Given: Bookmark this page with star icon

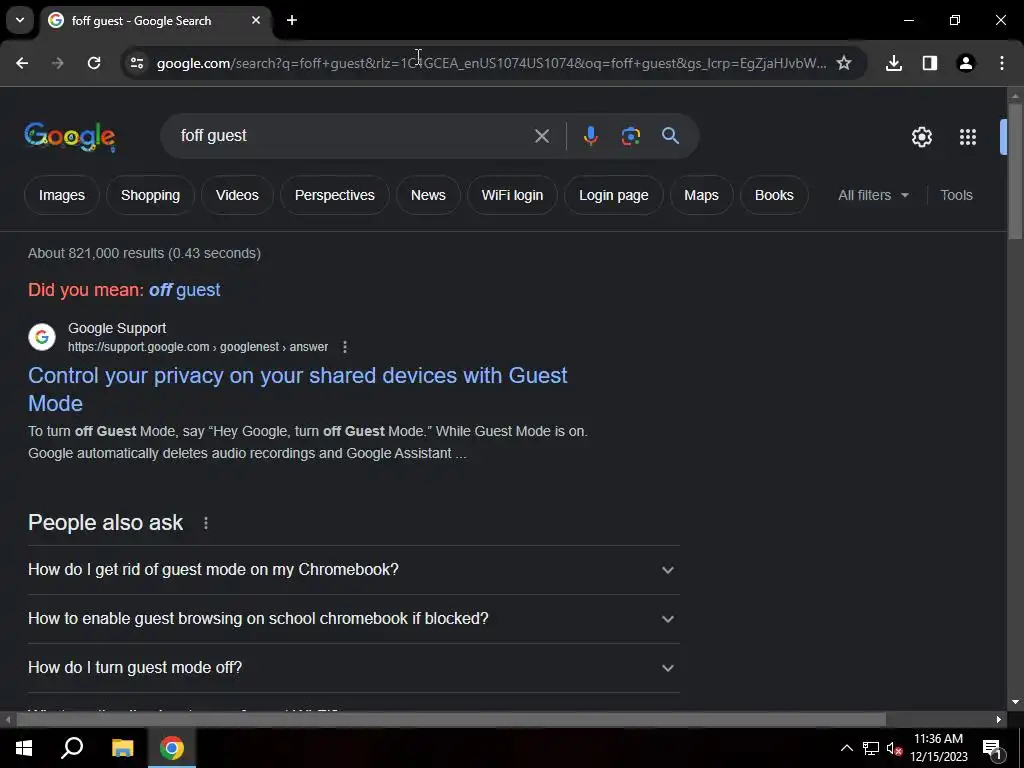Looking at the screenshot, I should [844, 63].
